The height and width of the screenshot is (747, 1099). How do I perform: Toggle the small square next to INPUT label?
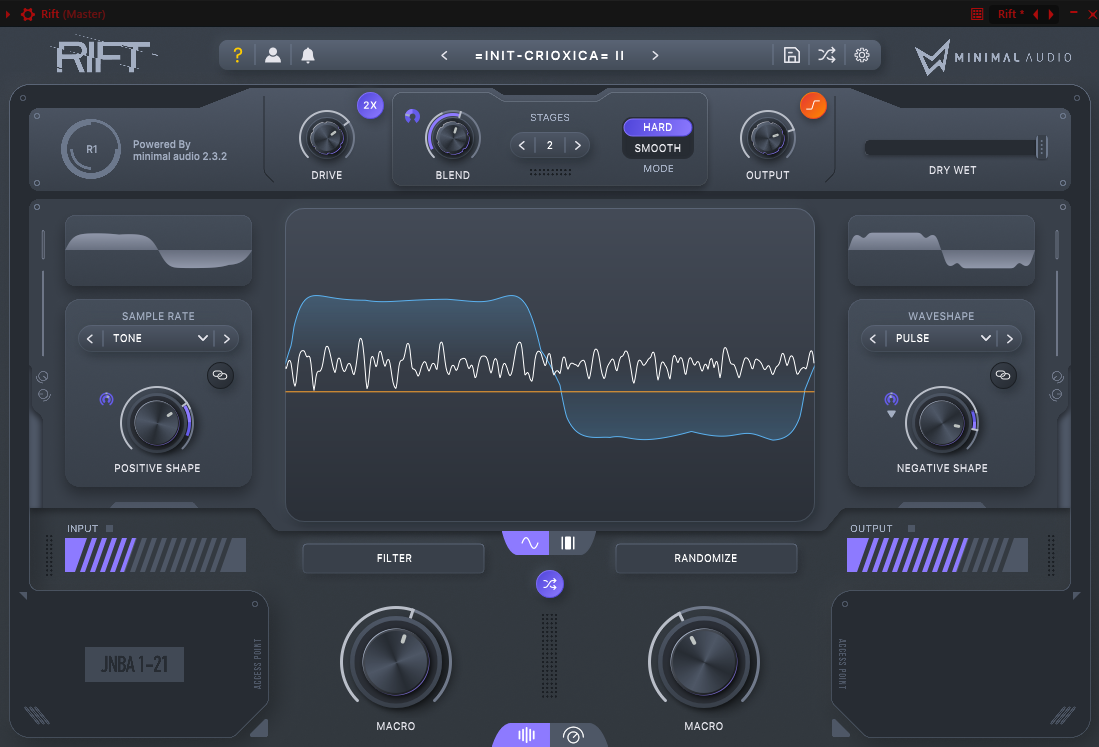(109, 528)
